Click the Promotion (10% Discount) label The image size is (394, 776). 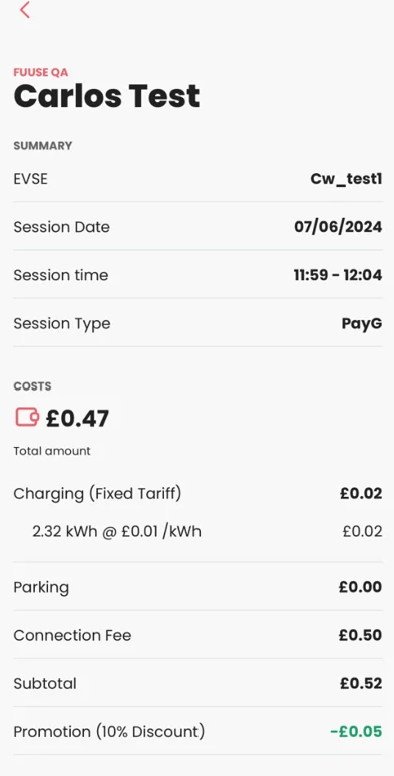click(109, 731)
